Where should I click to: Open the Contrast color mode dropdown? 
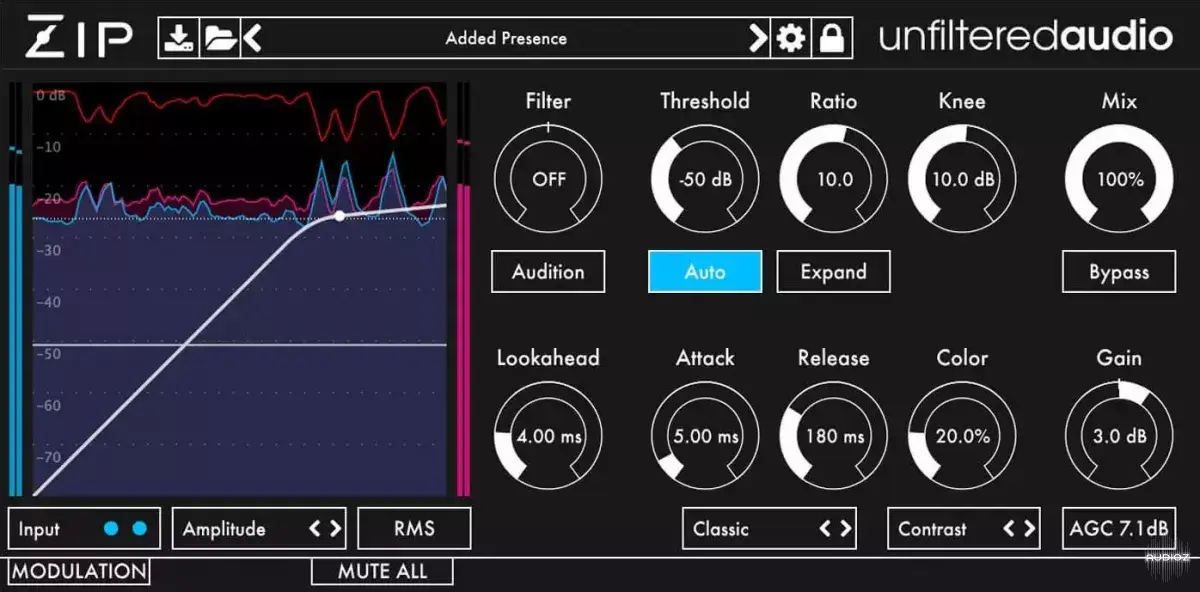[965, 528]
